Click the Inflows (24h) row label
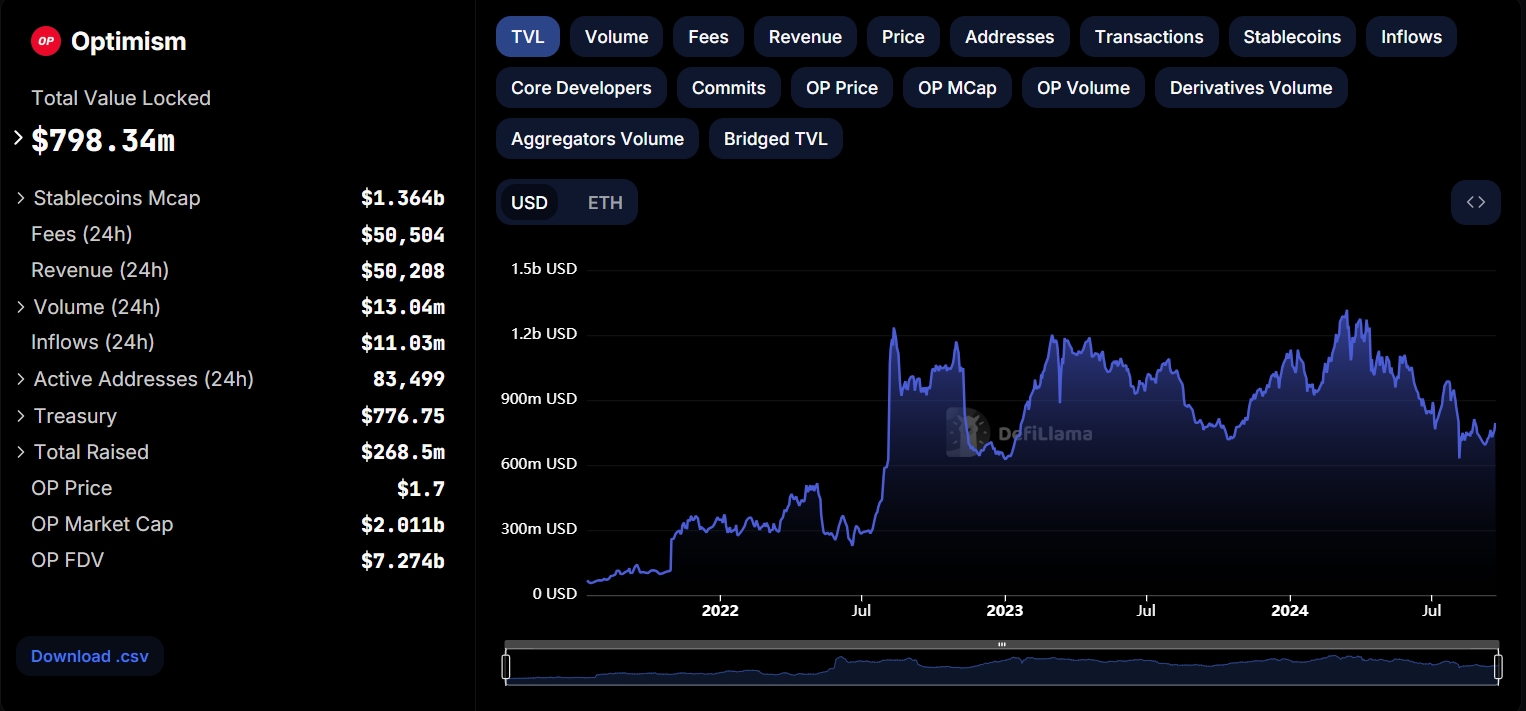This screenshot has width=1526, height=711. tap(93, 342)
